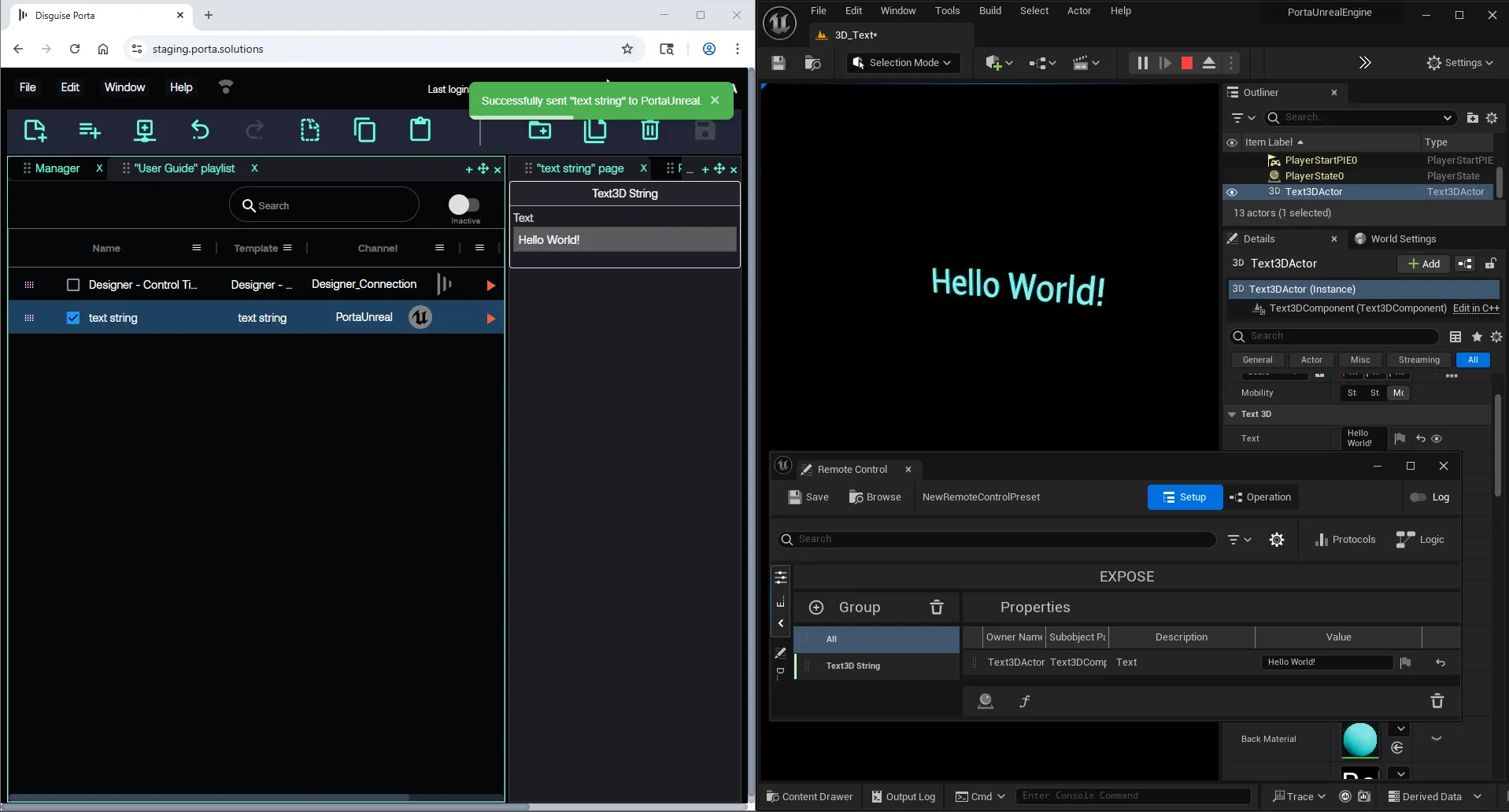Toggle the Inactive switch in Manager
1509x812 pixels.
tap(464, 205)
